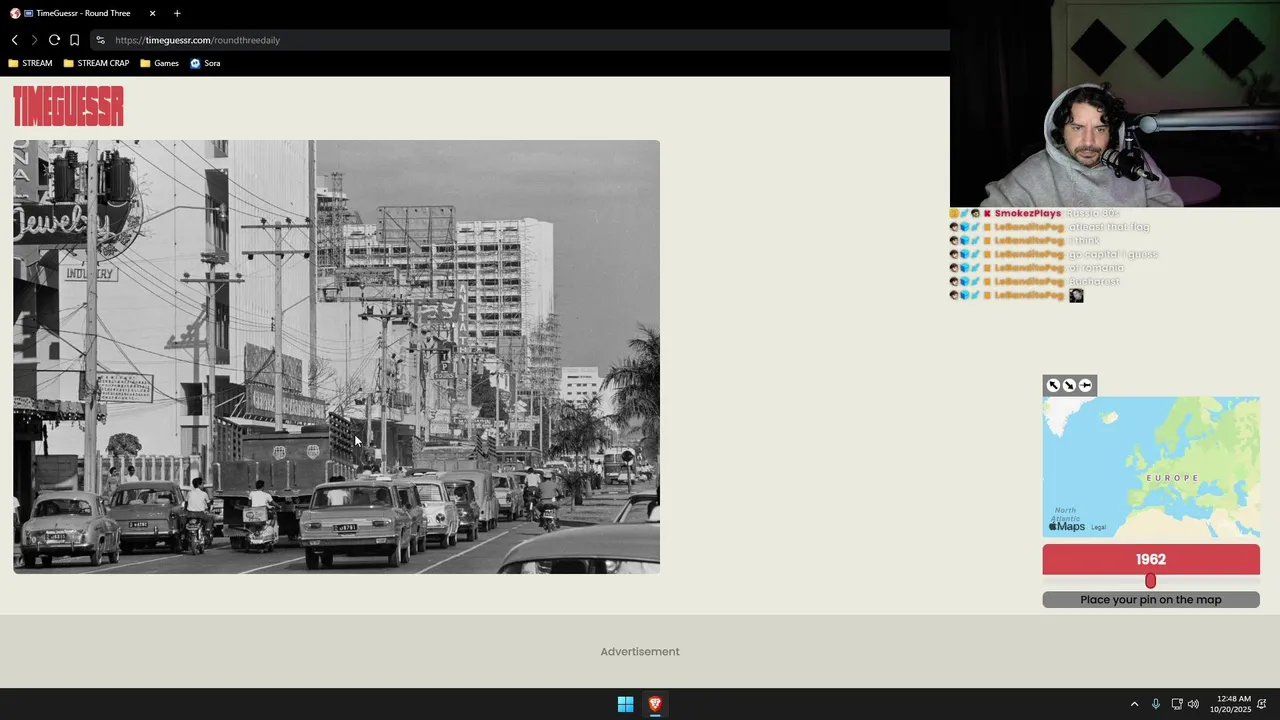Pin the map size with the pin icon
1280x720 pixels.
point(1085,385)
